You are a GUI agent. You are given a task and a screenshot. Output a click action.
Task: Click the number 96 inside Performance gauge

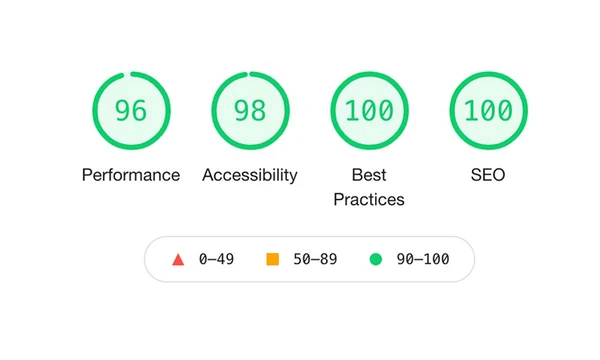pyautogui.click(x=131, y=111)
